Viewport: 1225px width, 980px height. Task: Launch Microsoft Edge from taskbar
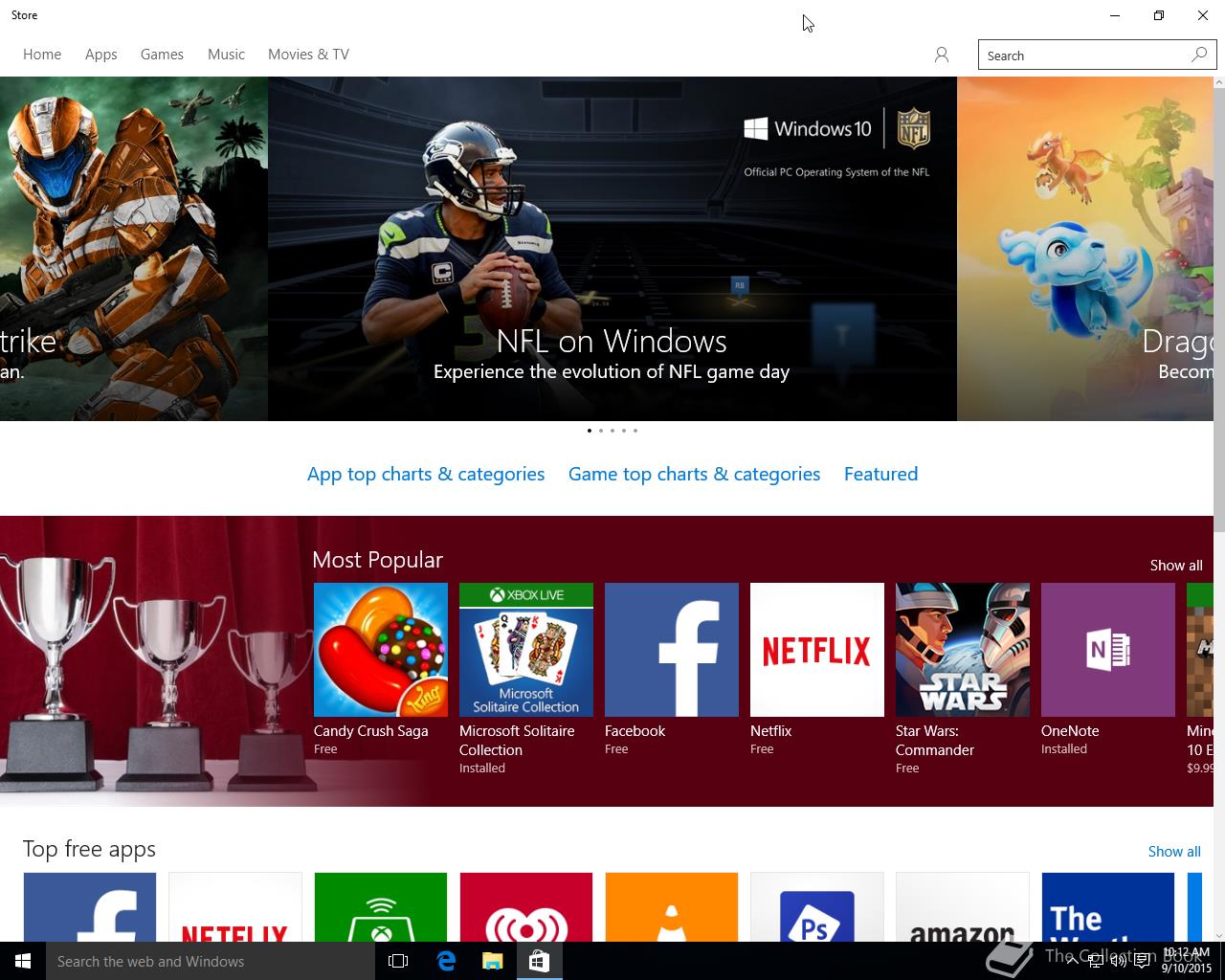click(446, 961)
